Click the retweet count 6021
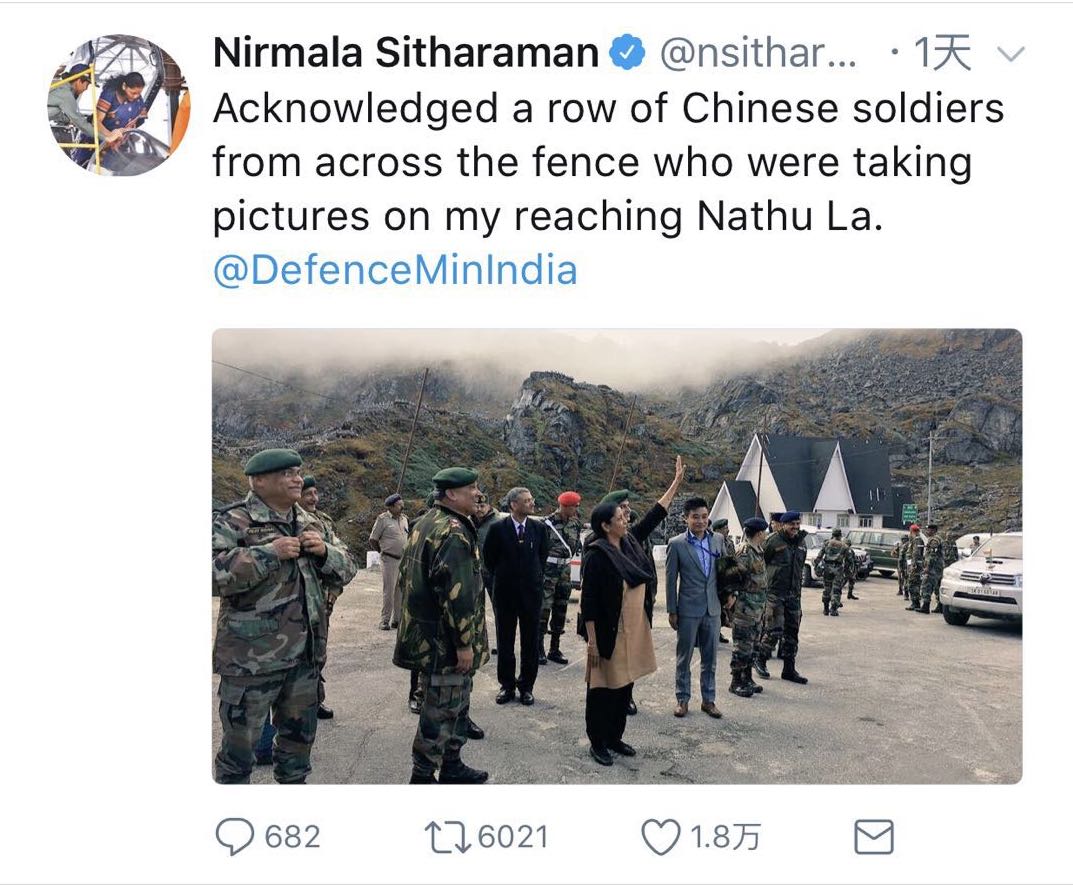The image size is (1073, 886). pyautogui.click(x=513, y=837)
